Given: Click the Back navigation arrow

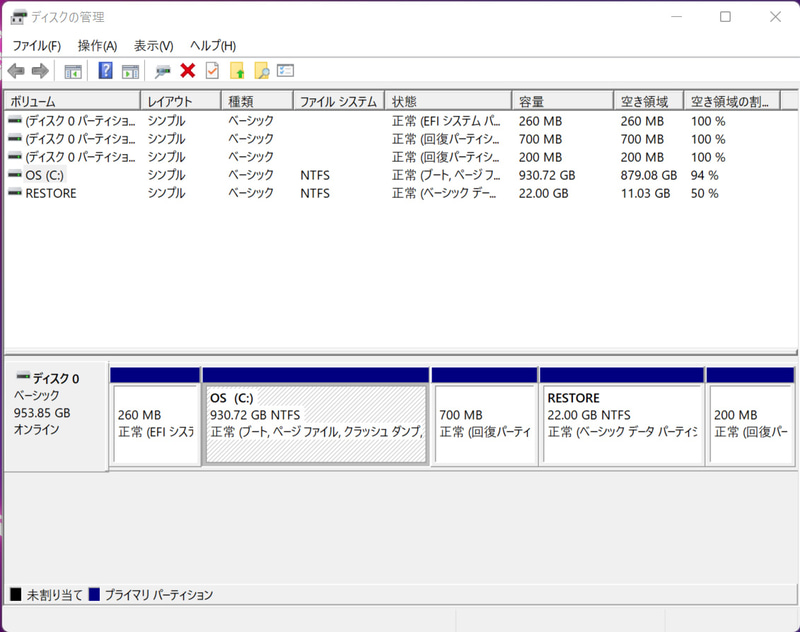Looking at the screenshot, I should tap(15, 70).
